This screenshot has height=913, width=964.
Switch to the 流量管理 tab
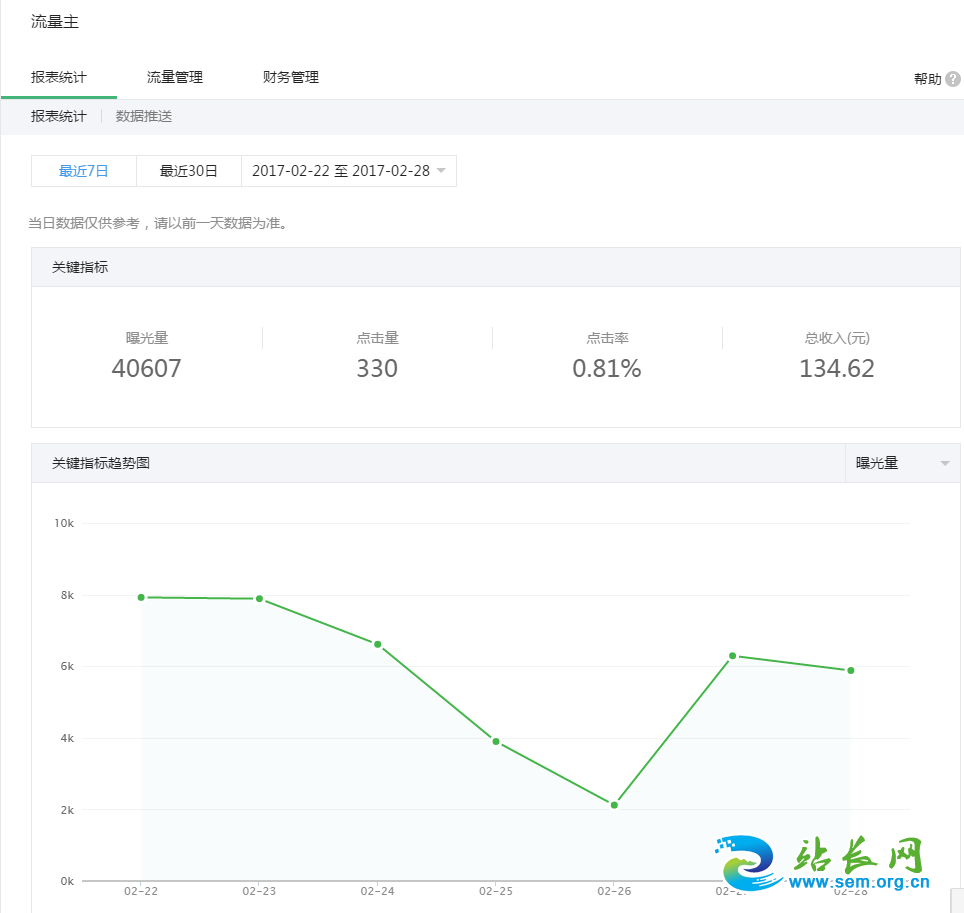[x=175, y=77]
